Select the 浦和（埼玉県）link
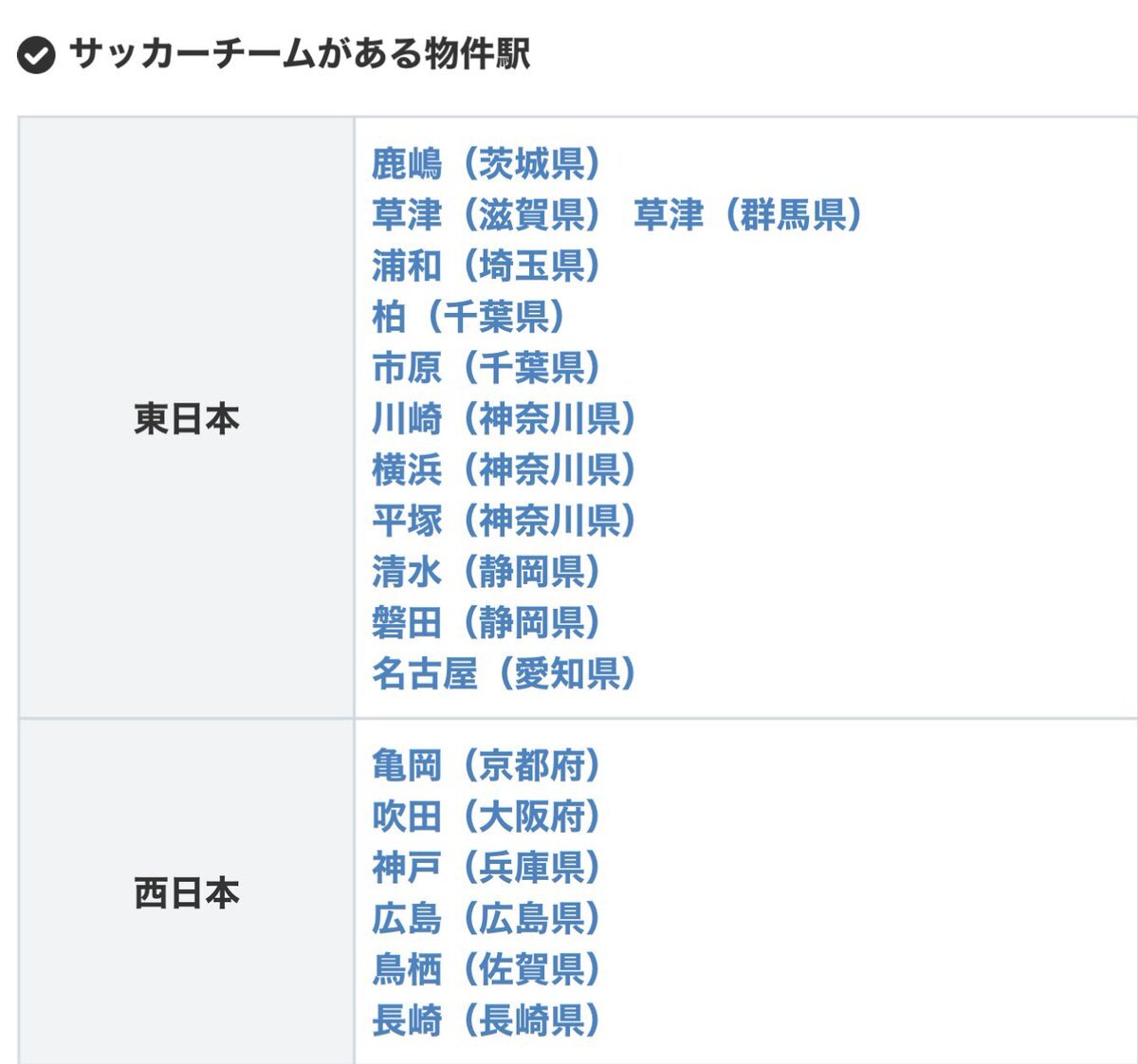 click(x=486, y=266)
